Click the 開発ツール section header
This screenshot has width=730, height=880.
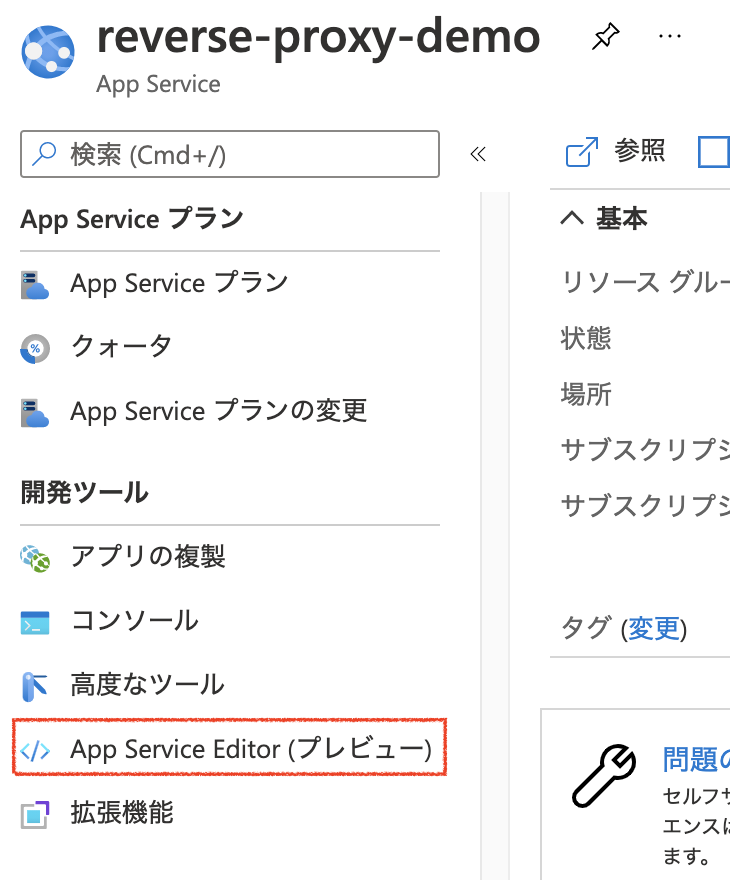pyautogui.click(x=85, y=492)
